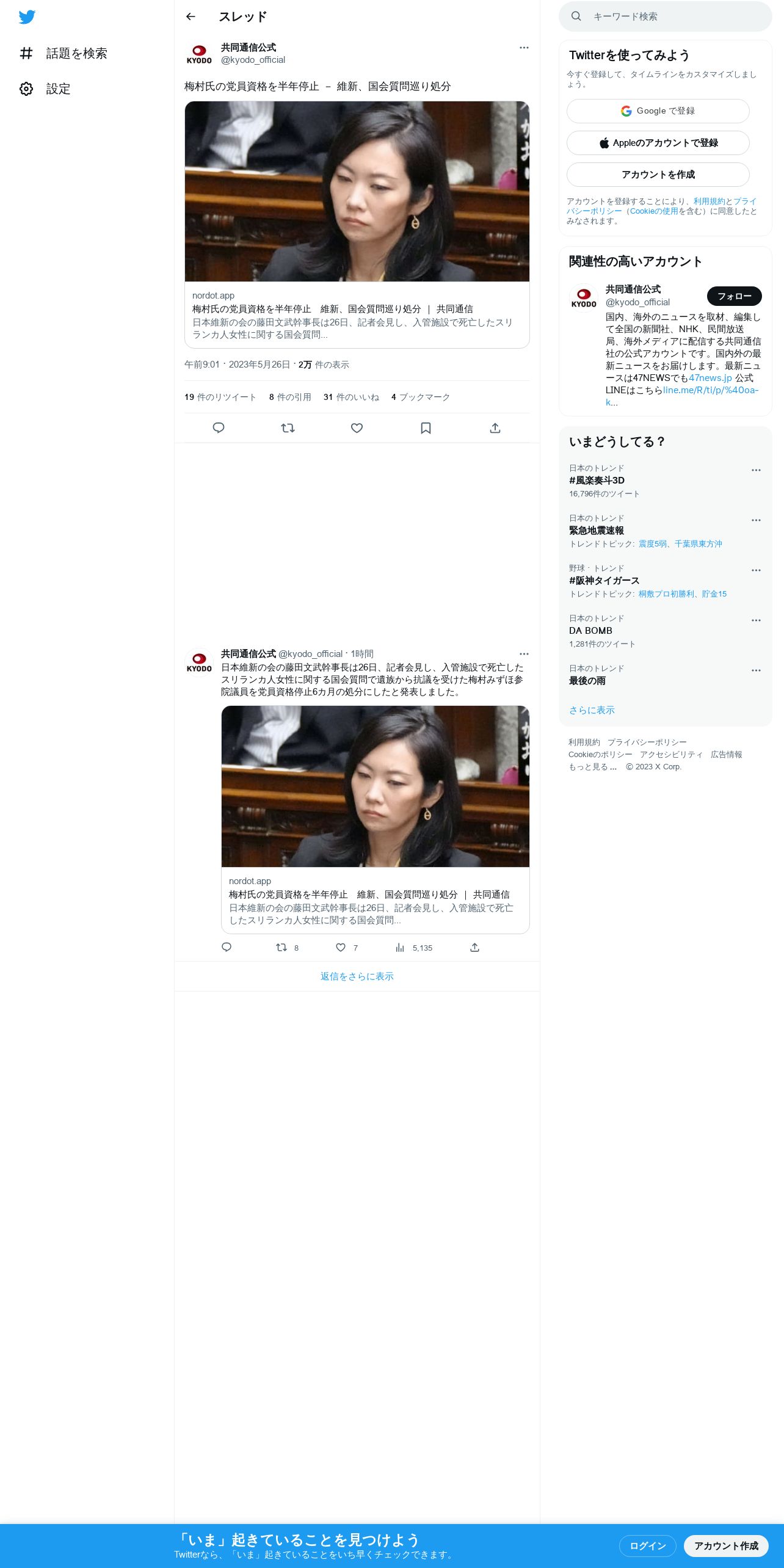Open footer Cookieのポリシー link

coord(600,755)
